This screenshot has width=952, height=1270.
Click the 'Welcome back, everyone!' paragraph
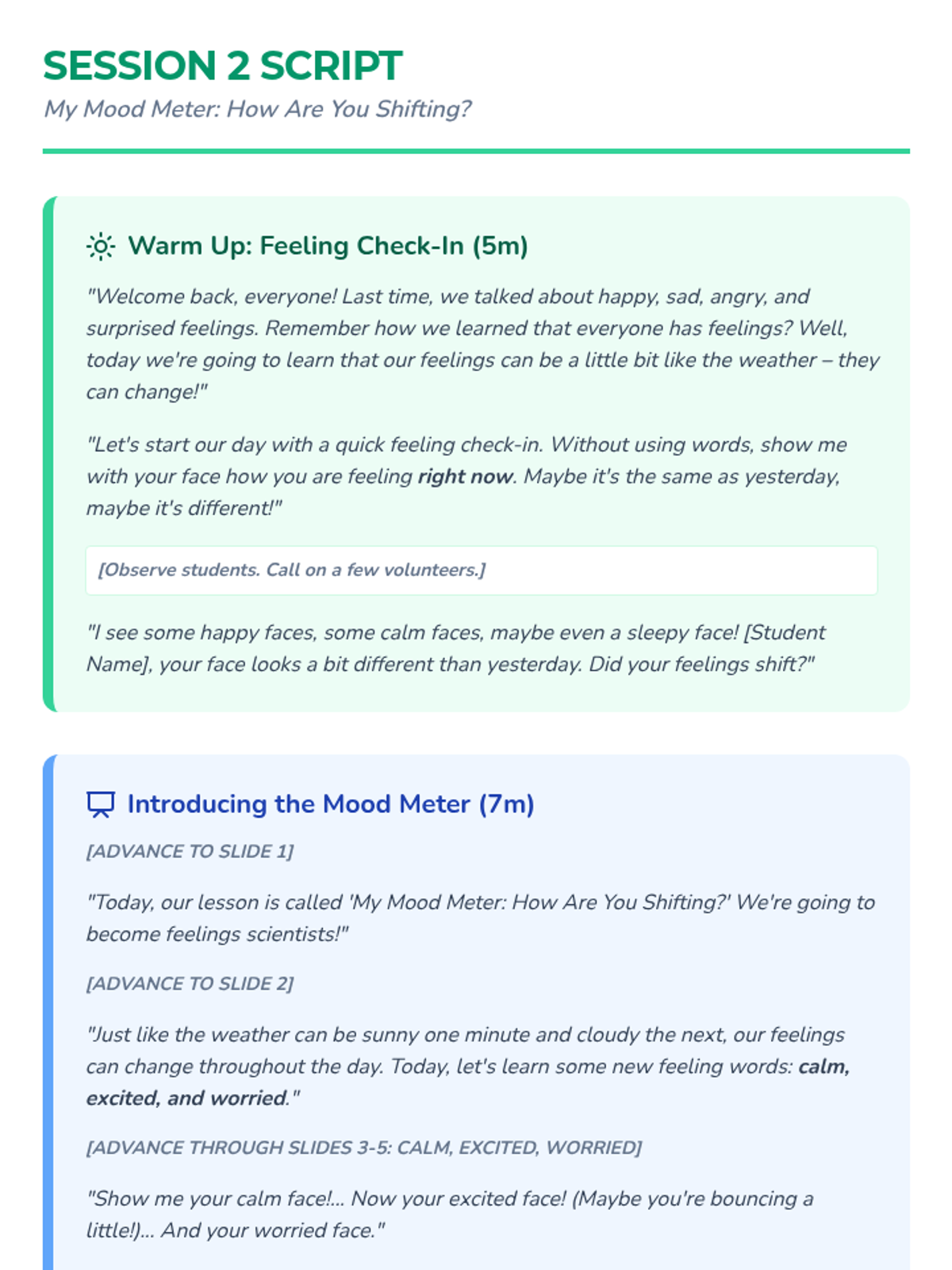pyautogui.click(x=481, y=344)
